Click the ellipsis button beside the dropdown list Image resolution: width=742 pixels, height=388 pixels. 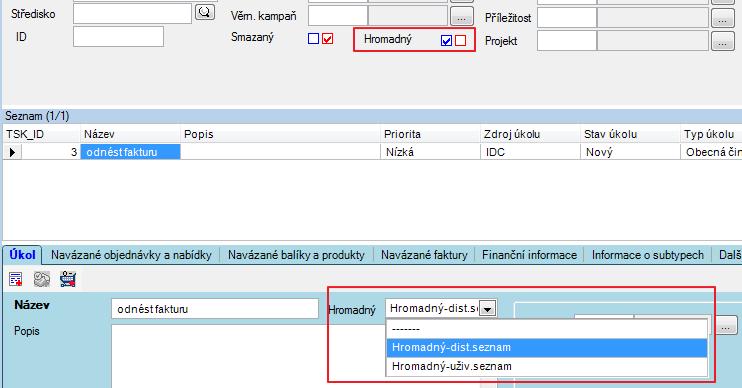tap(726, 326)
